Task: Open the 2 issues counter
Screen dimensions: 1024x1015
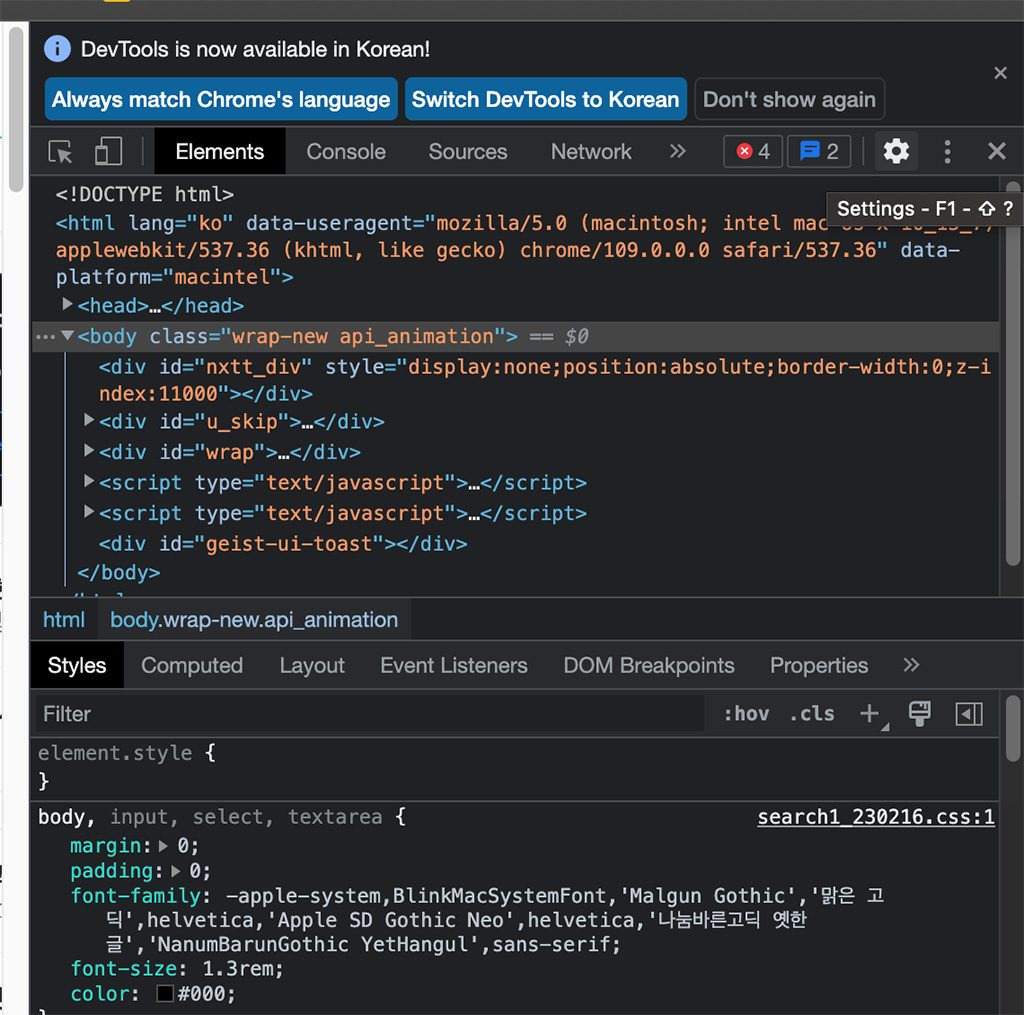Action: point(819,152)
